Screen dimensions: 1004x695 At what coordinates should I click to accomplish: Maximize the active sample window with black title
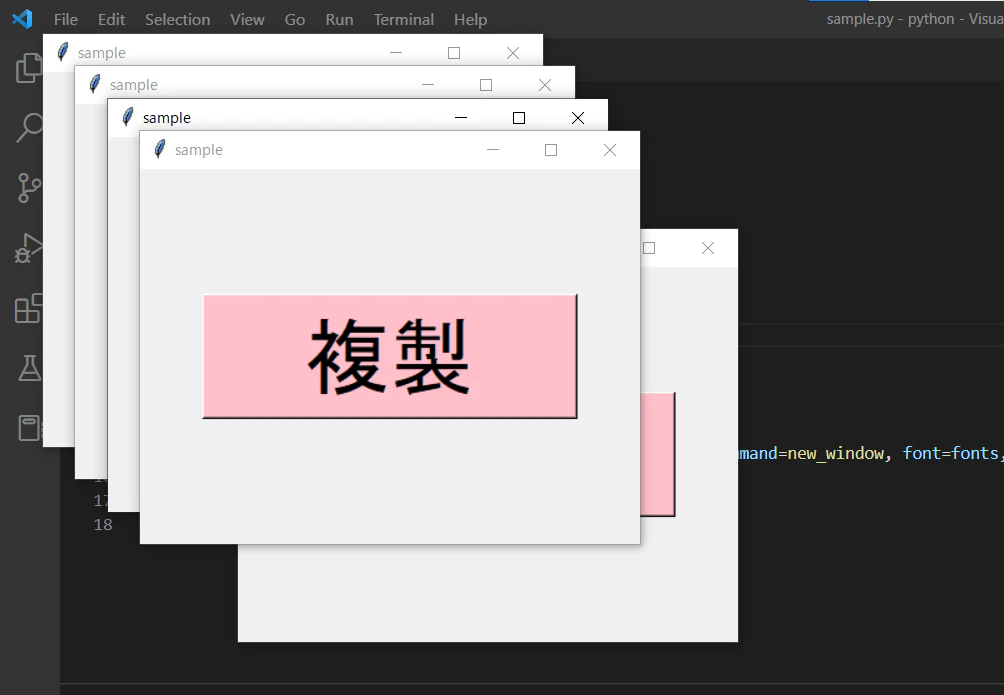(519, 118)
